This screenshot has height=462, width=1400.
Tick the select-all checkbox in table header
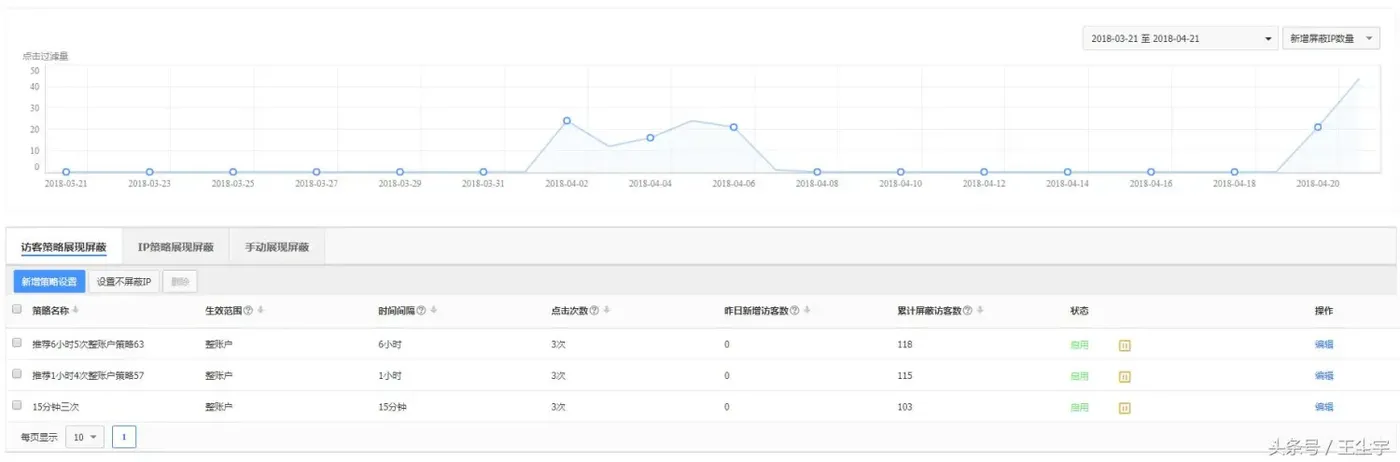[16, 310]
